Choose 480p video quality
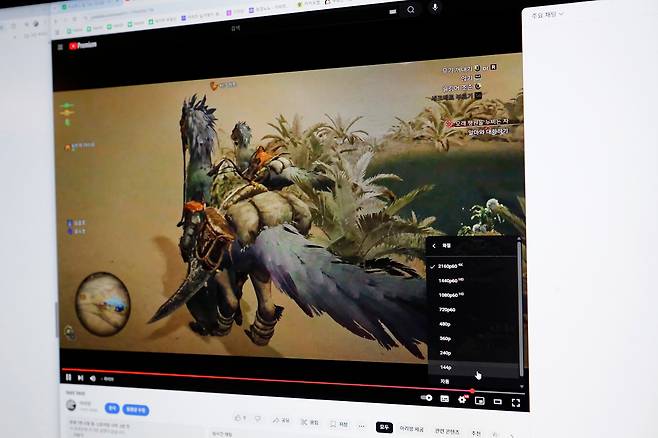 (473, 324)
